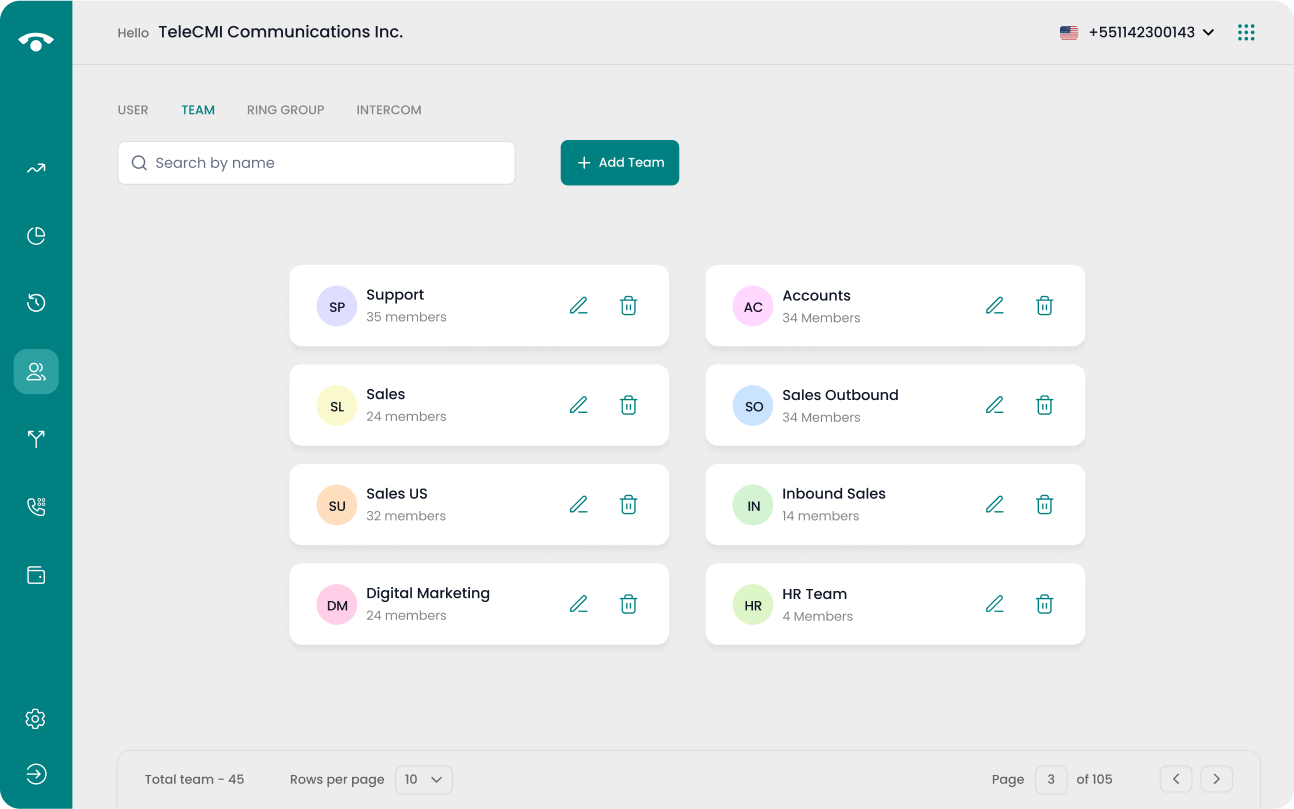
Task: Open the phone dialpad icon in sidebar
Action: click(x=36, y=507)
